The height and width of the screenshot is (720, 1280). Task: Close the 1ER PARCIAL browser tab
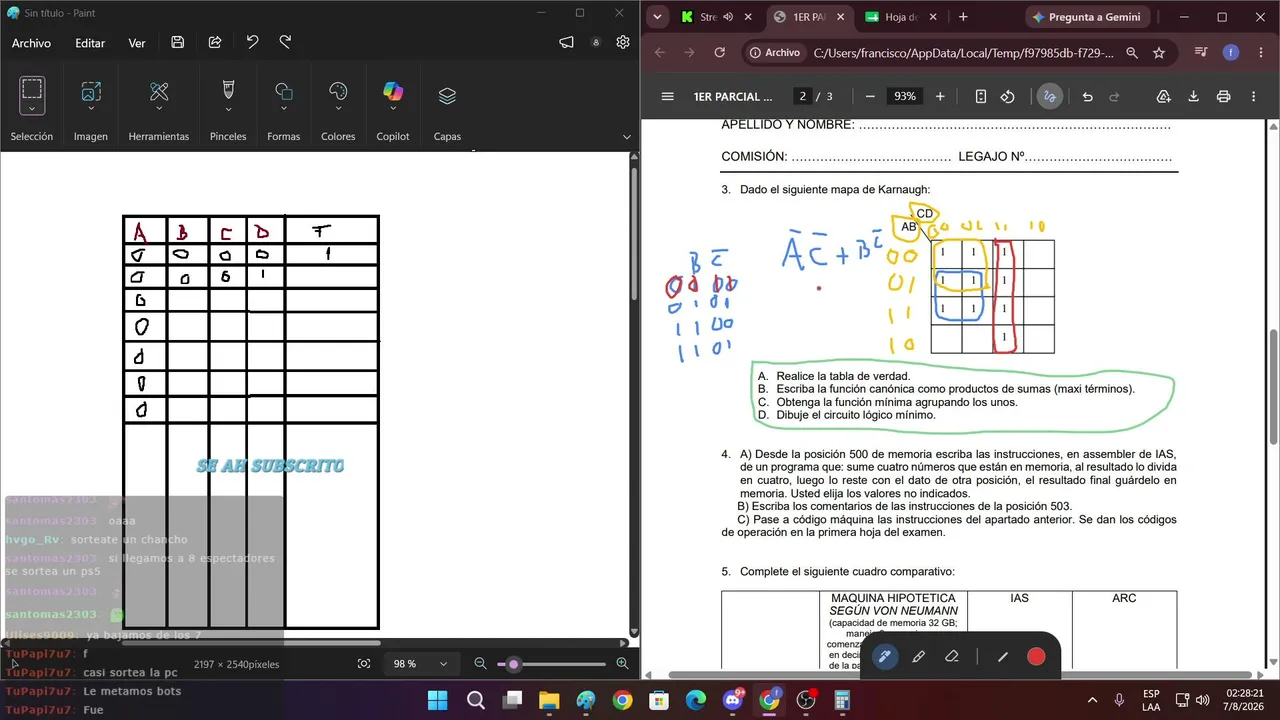pos(841,17)
